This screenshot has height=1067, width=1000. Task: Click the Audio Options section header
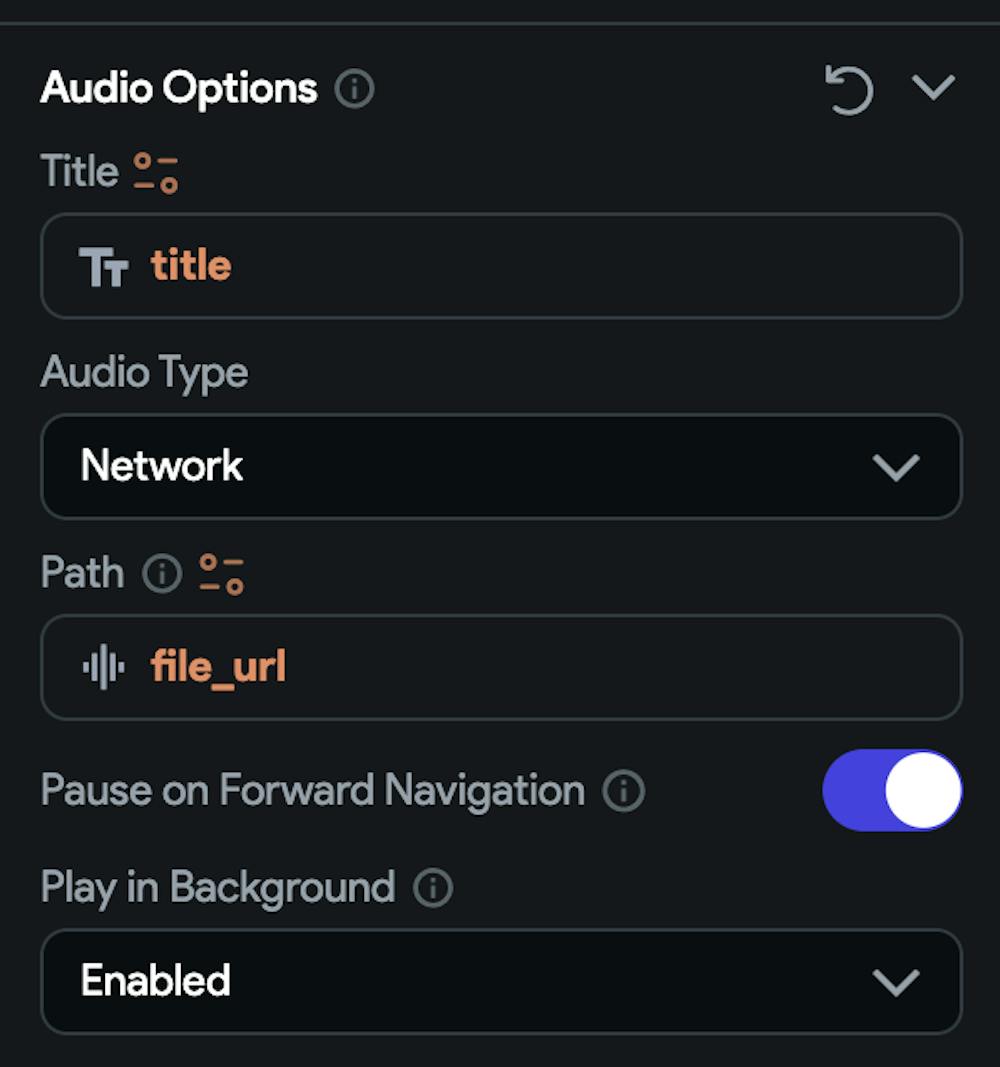coord(179,89)
